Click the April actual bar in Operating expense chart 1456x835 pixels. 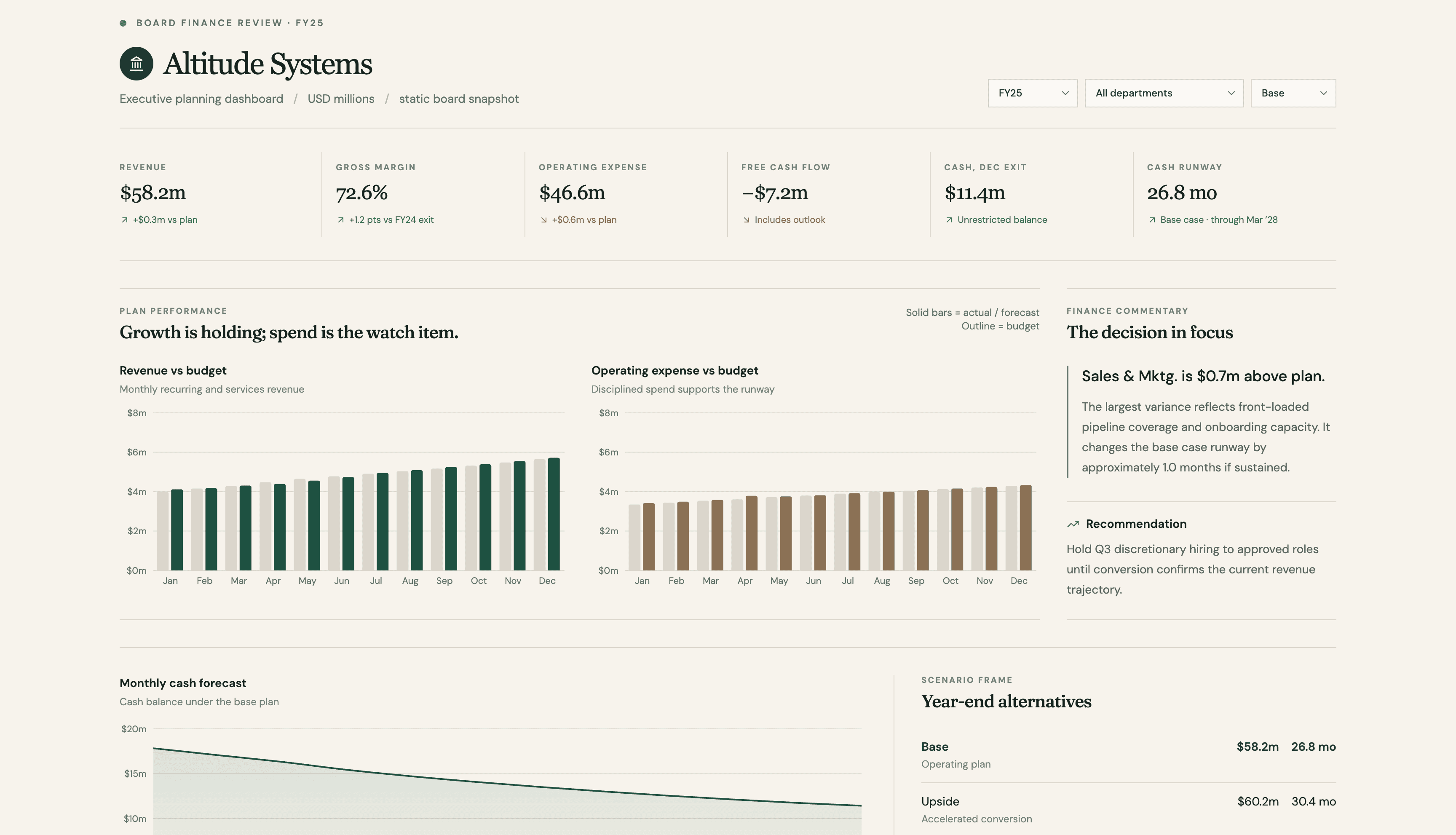coord(751,533)
